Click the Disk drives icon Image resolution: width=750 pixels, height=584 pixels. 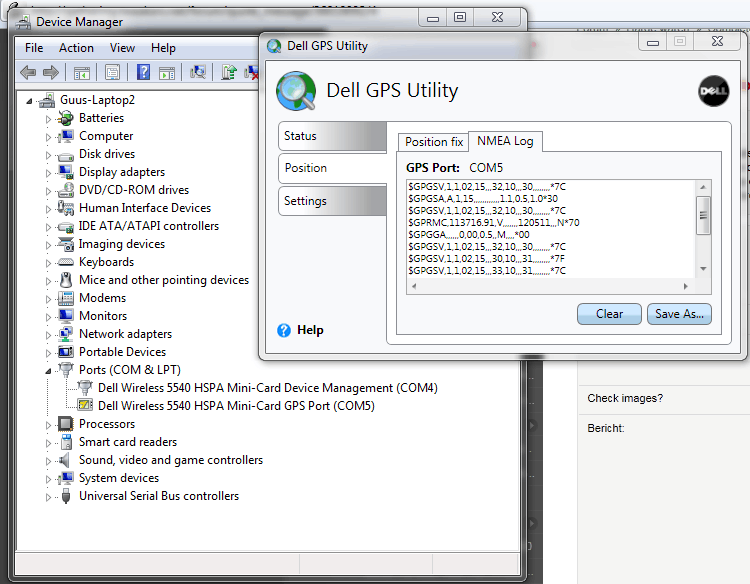tap(66, 155)
